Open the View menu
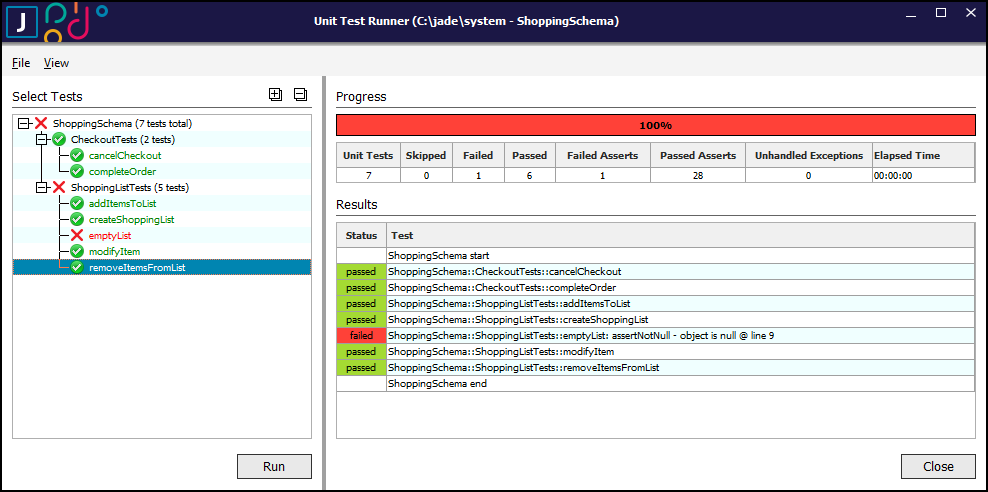 [x=56, y=63]
